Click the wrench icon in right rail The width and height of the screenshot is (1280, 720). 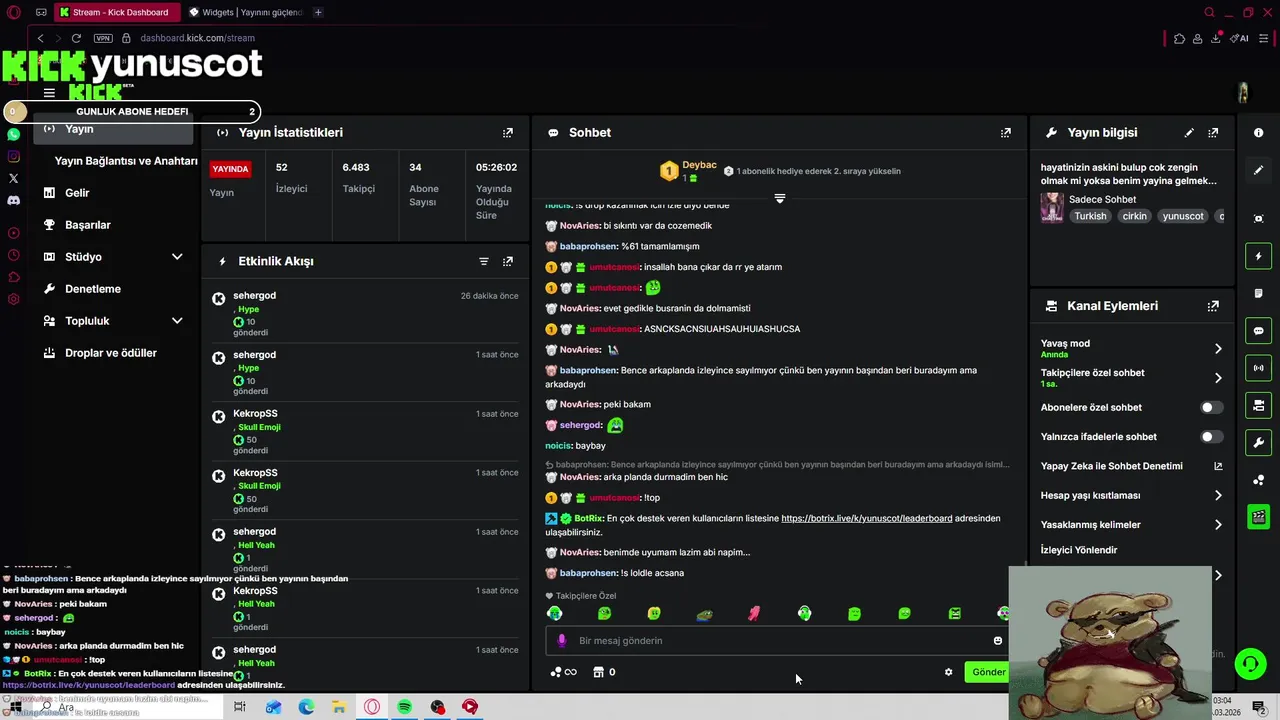pos(1259,442)
